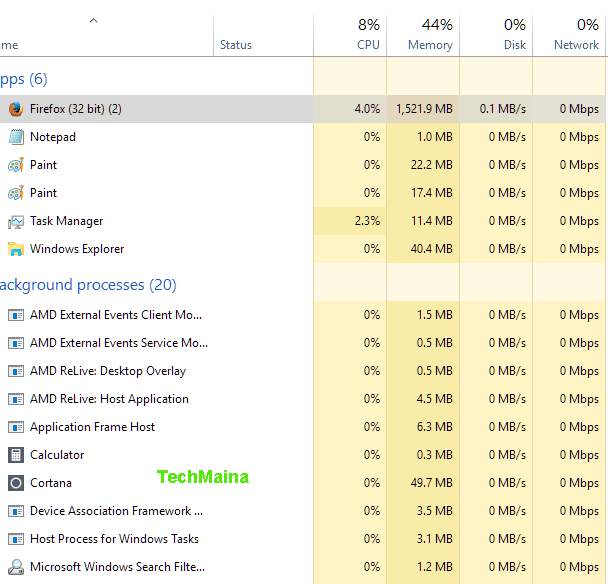
Task: Select the Task Manager process name
Action: (x=67, y=221)
